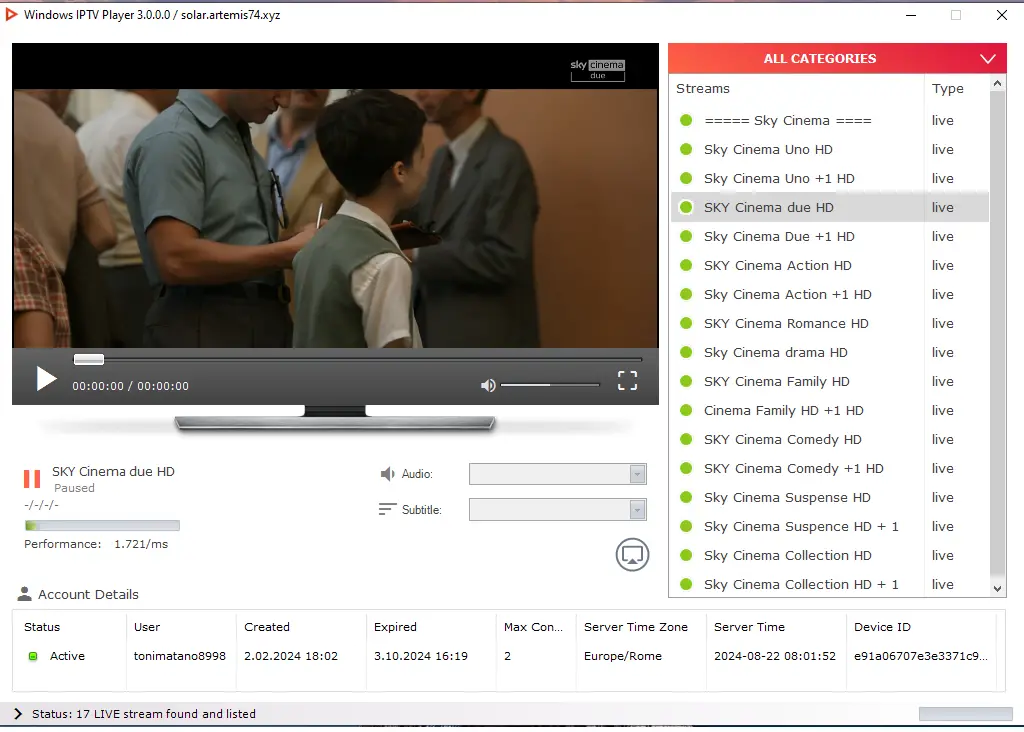Click the Created date 2.02.2024 18:02
This screenshot has height=732, width=1024.
tap(291, 656)
